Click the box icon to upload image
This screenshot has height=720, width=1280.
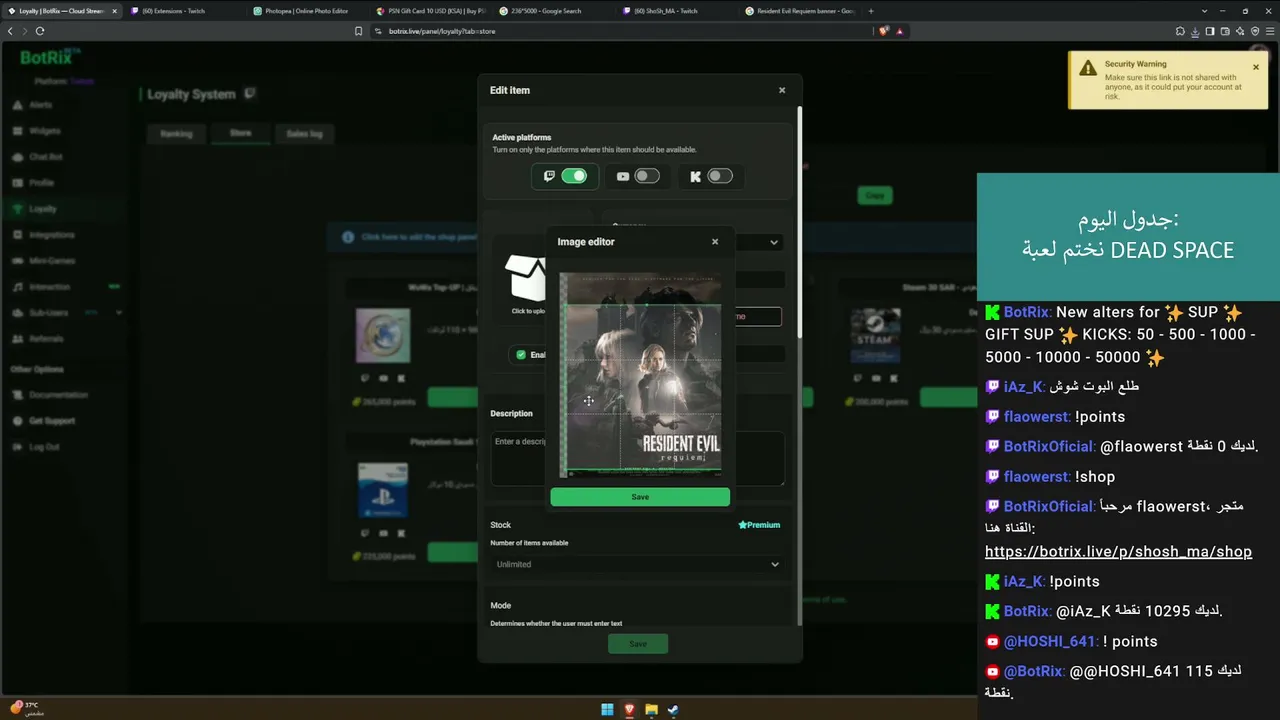[526, 278]
